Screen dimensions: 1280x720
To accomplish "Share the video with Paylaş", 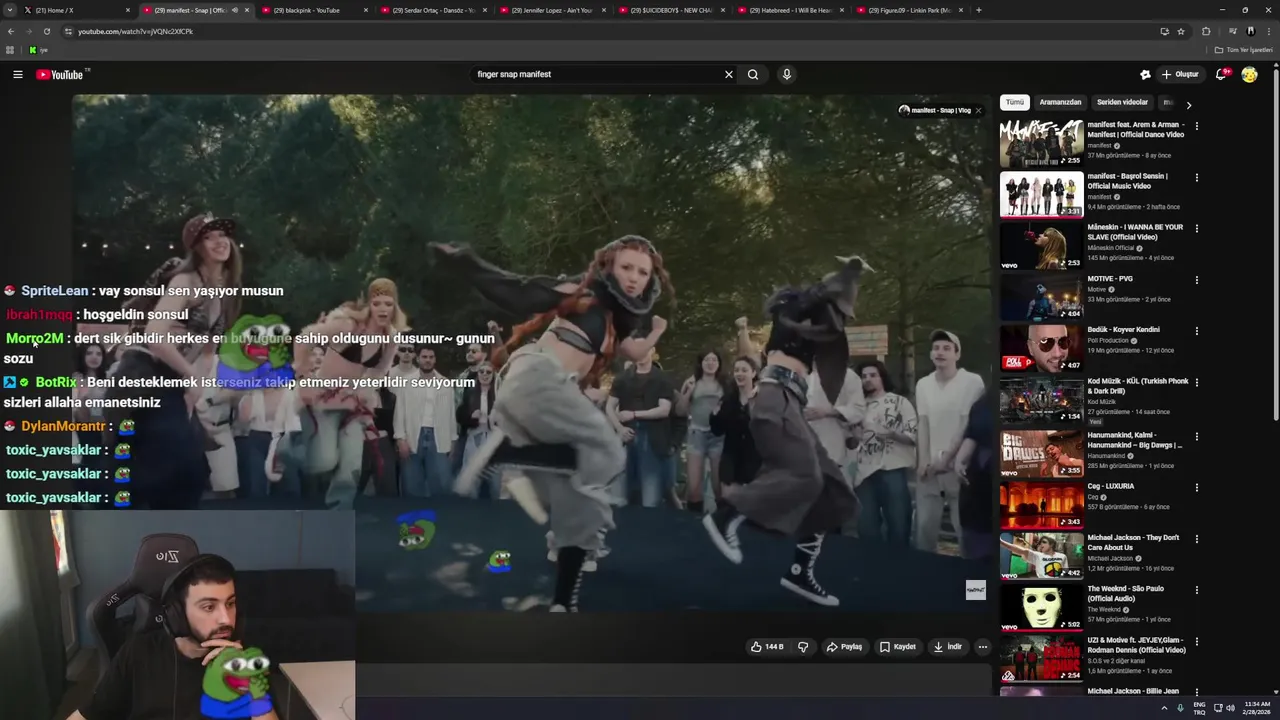I will point(844,647).
